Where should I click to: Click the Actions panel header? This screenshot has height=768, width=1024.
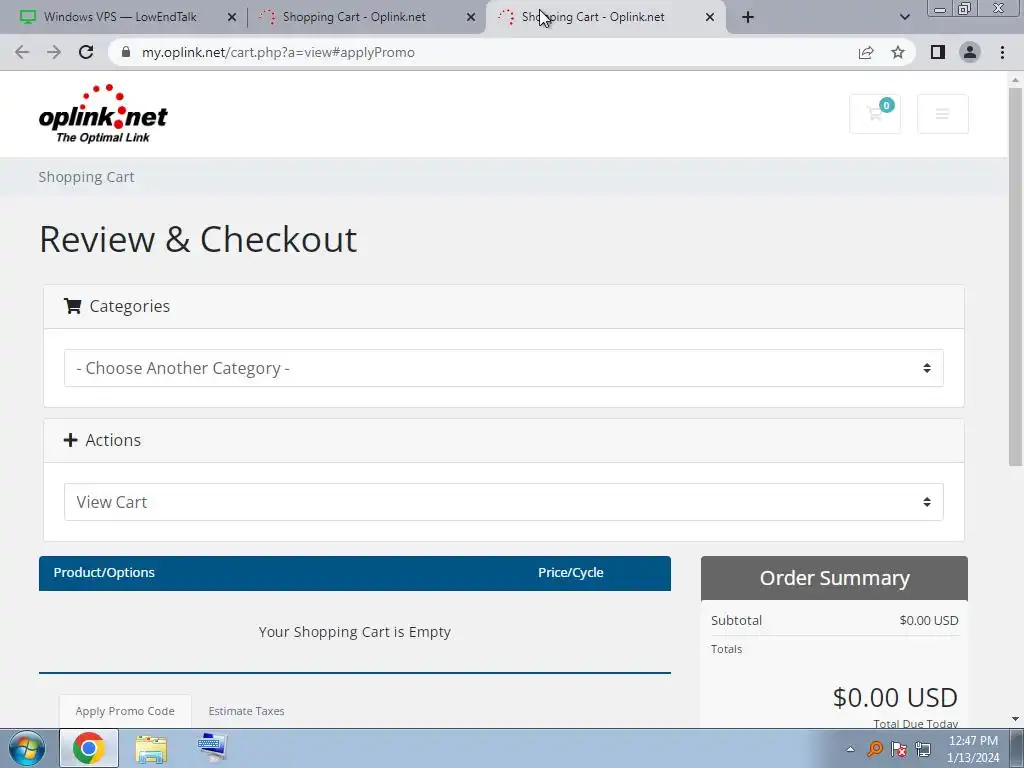click(x=504, y=440)
